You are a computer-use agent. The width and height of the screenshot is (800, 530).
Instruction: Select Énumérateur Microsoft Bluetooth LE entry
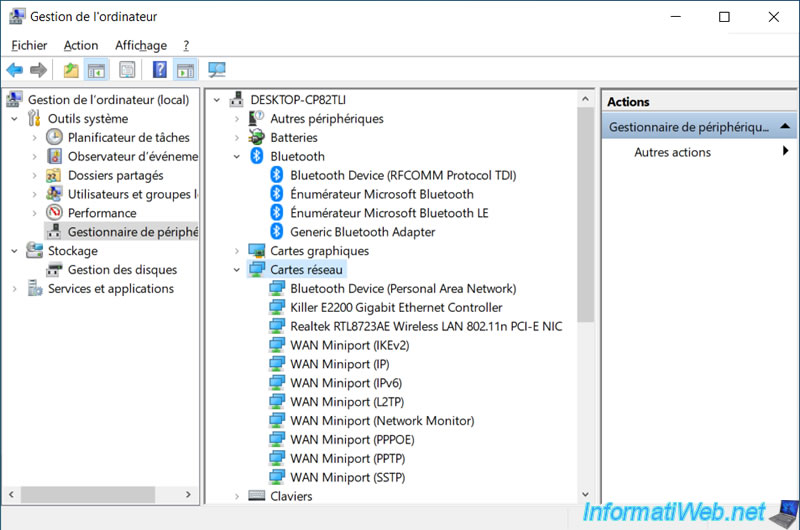pos(389,213)
